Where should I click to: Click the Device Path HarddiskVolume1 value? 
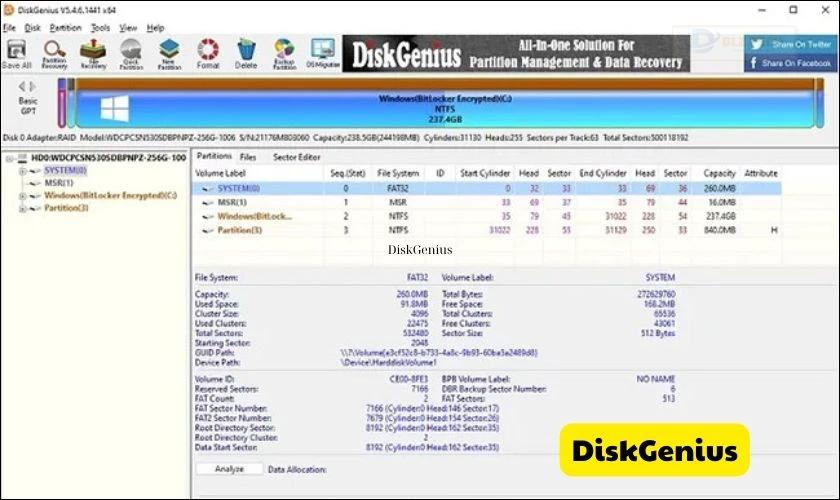[x=388, y=362]
